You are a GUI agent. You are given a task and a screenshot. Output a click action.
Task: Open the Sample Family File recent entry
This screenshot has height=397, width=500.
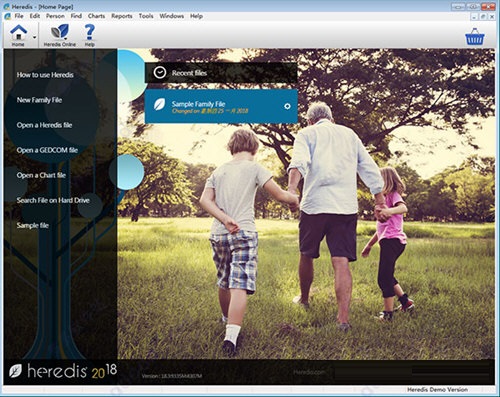pos(221,106)
